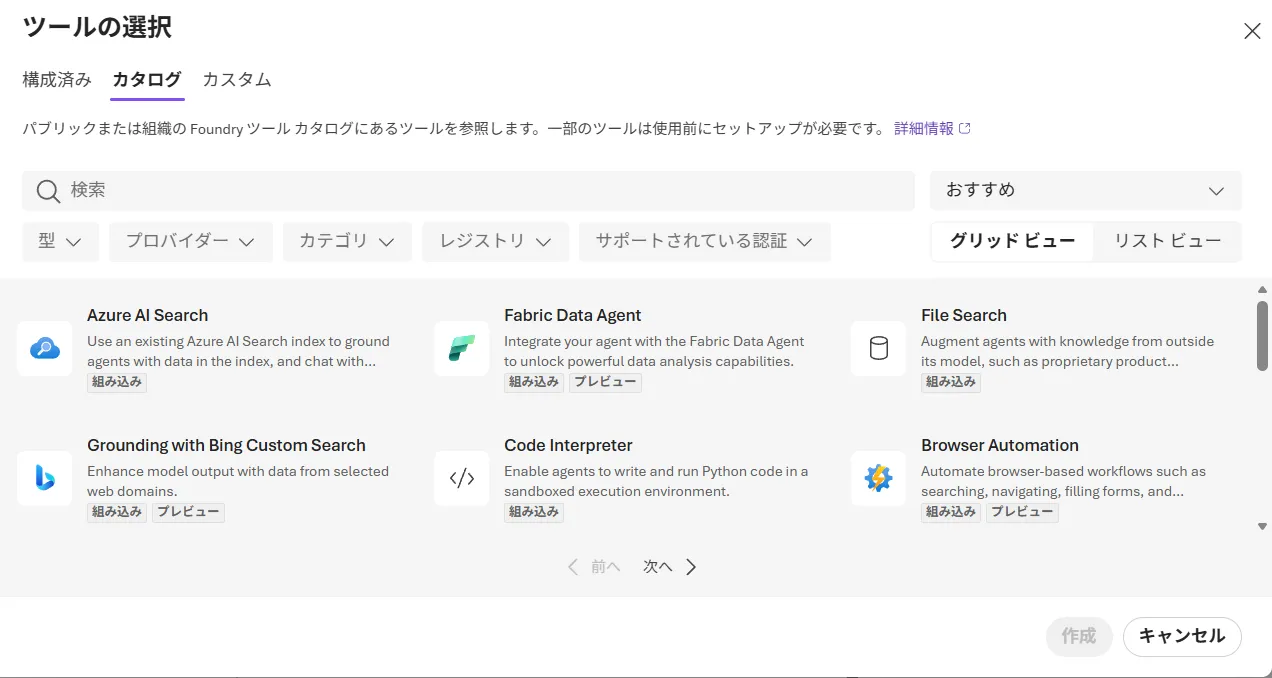This screenshot has width=1272, height=678.
Task: Expand the サポートされている認証 filter dropdown
Action: click(705, 241)
